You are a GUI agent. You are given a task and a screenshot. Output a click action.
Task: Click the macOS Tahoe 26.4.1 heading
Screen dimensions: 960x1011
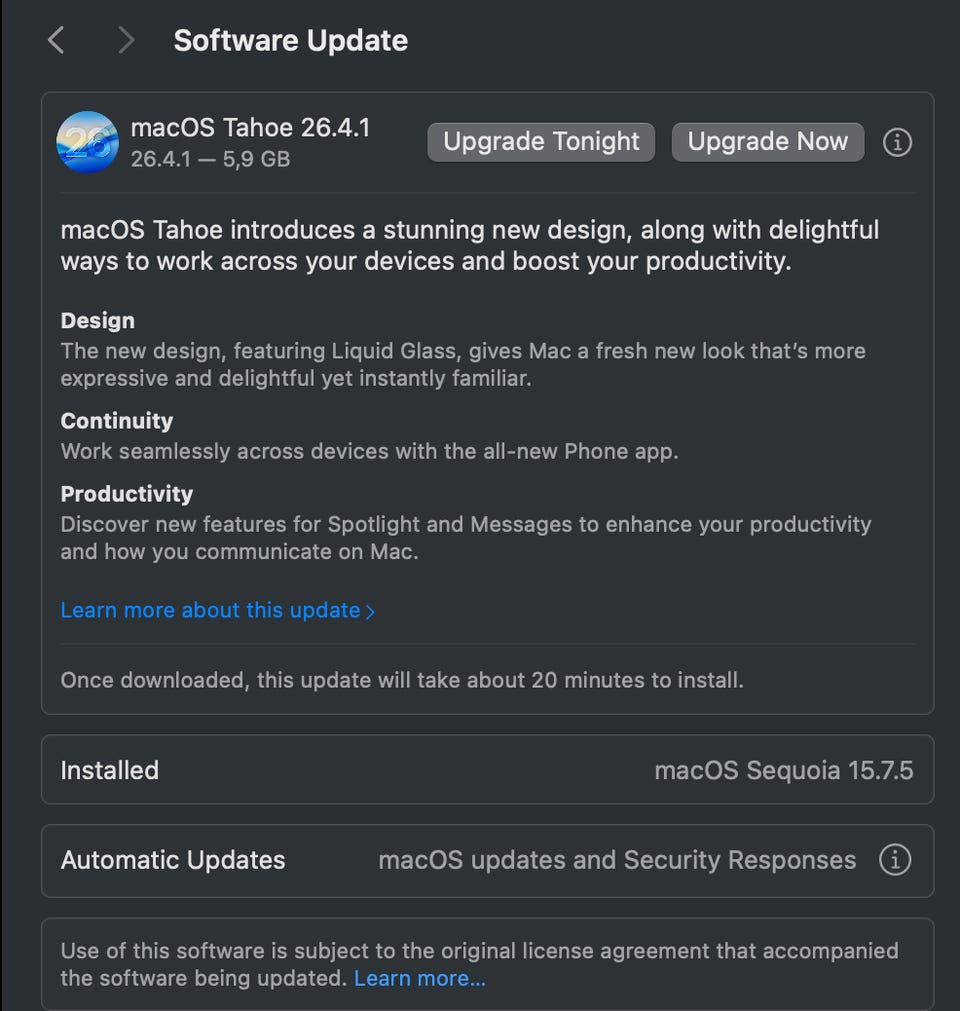click(250, 128)
